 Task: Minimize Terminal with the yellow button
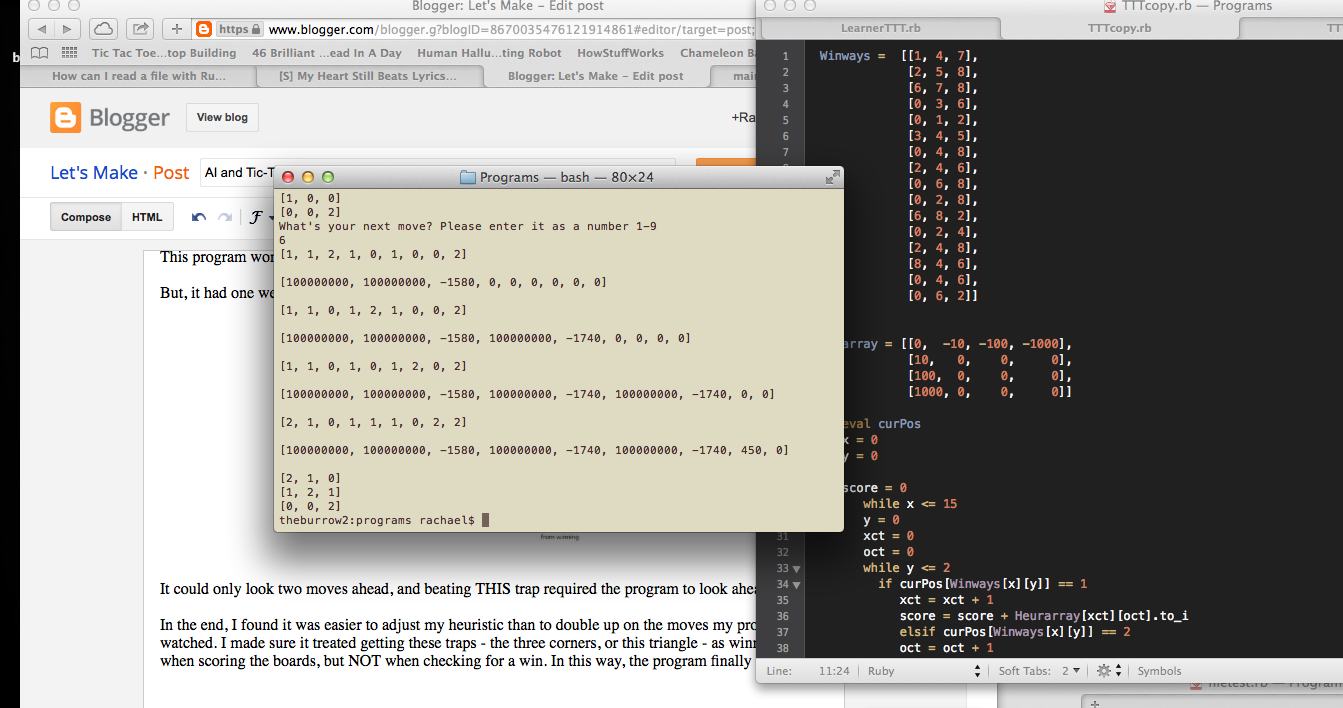pos(308,177)
